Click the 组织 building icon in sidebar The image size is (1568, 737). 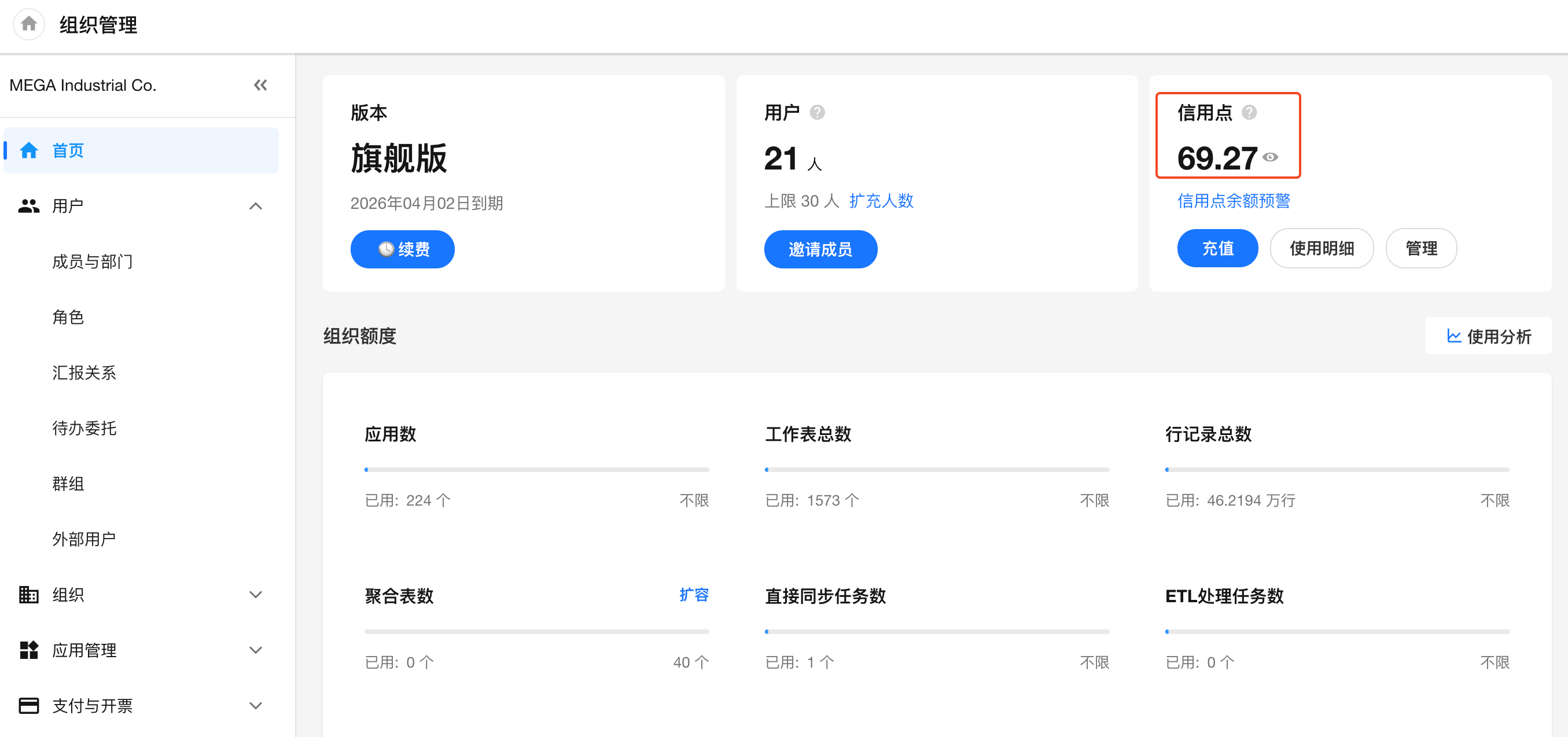[28, 595]
